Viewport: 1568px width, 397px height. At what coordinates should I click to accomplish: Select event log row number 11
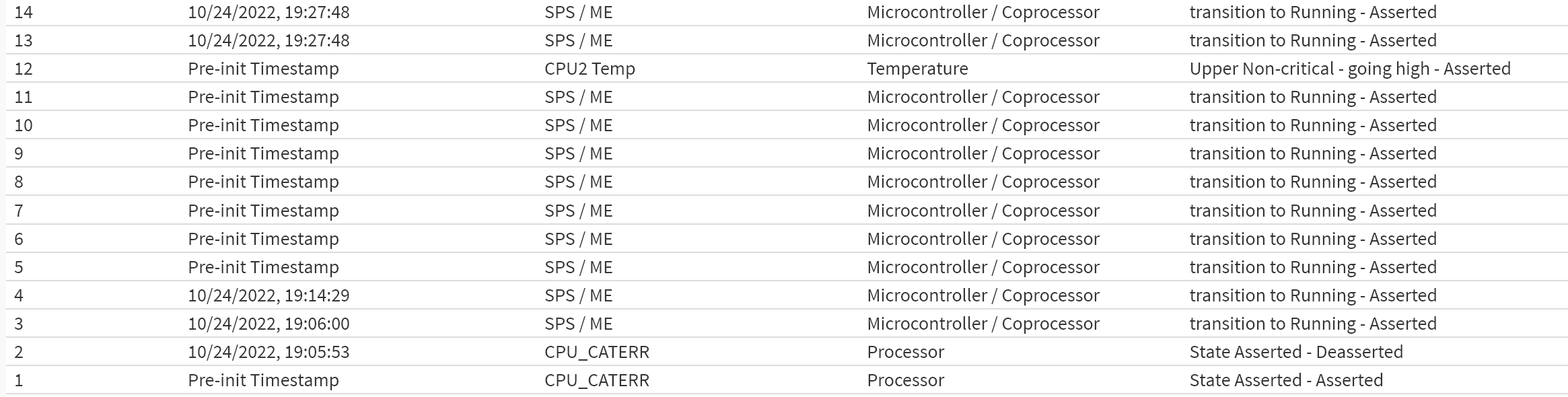coord(787,97)
